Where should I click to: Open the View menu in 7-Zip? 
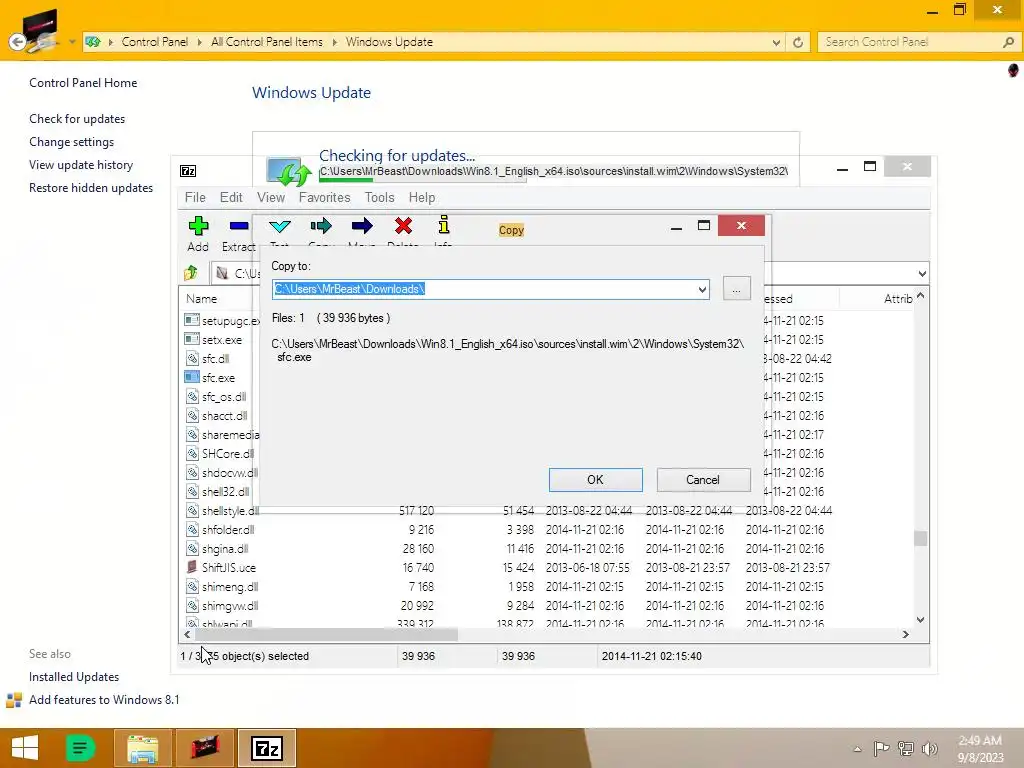click(x=270, y=197)
